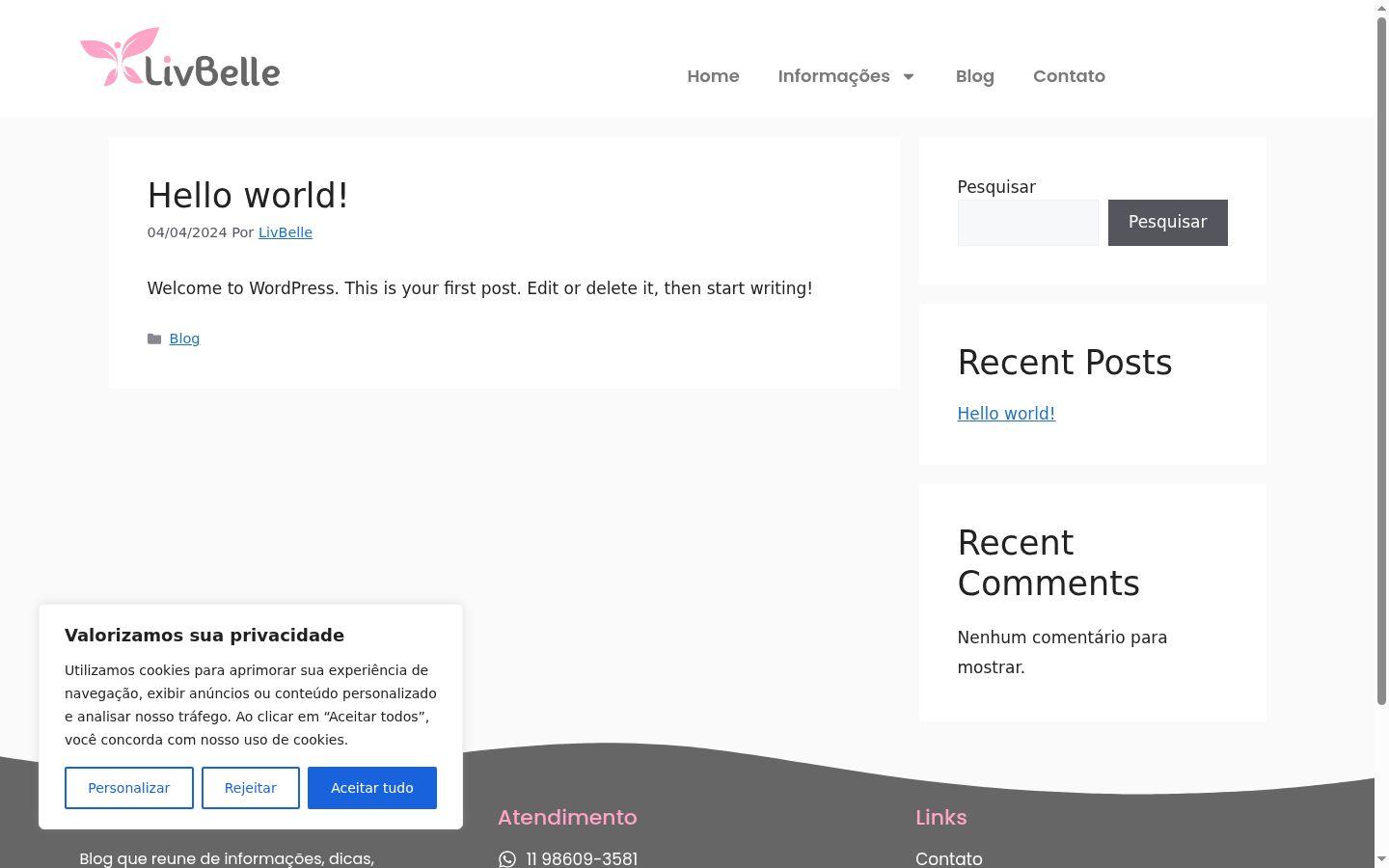
Task: Click the Links footer heading
Action: coord(941,817)
